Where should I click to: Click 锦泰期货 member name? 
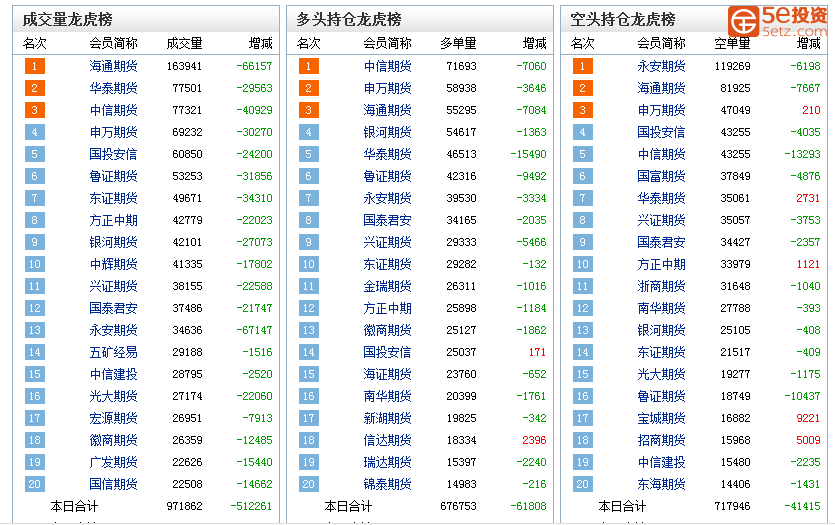(x=387, y=484)
